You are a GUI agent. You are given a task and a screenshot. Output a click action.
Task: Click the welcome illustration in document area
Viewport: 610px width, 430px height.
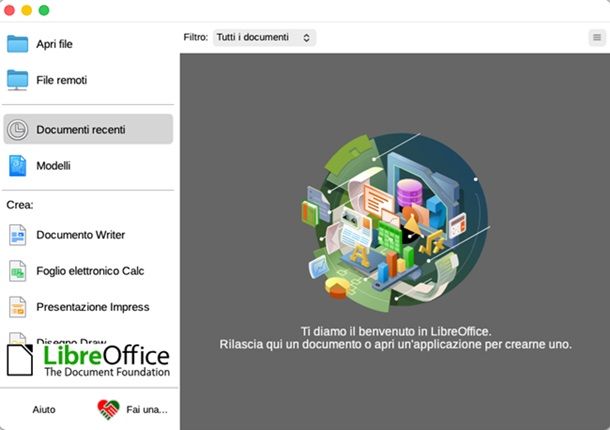pyautogui.click(x=395, y=222)
